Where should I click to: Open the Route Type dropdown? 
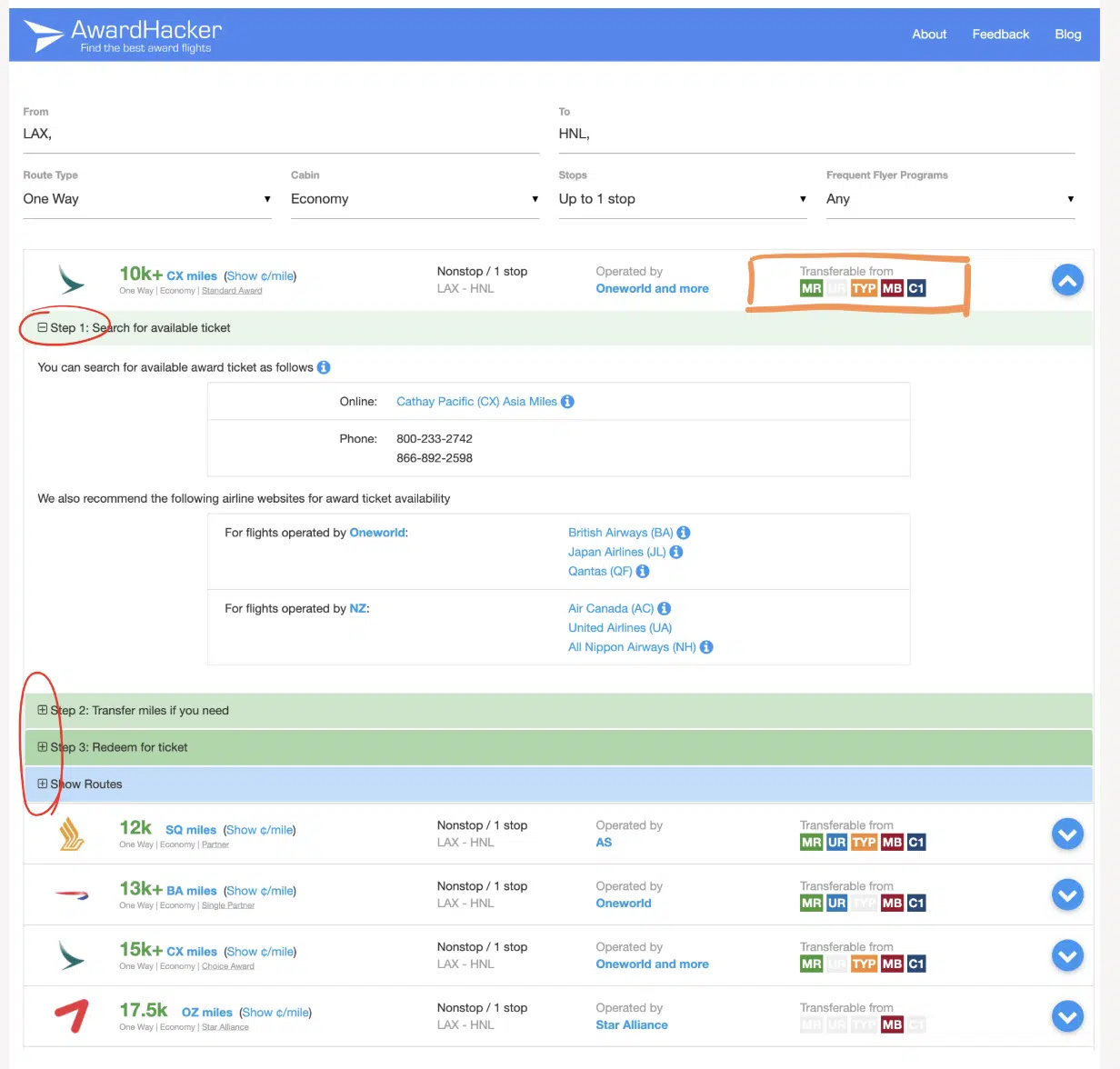pyautogui.click(x=146, y=199)
